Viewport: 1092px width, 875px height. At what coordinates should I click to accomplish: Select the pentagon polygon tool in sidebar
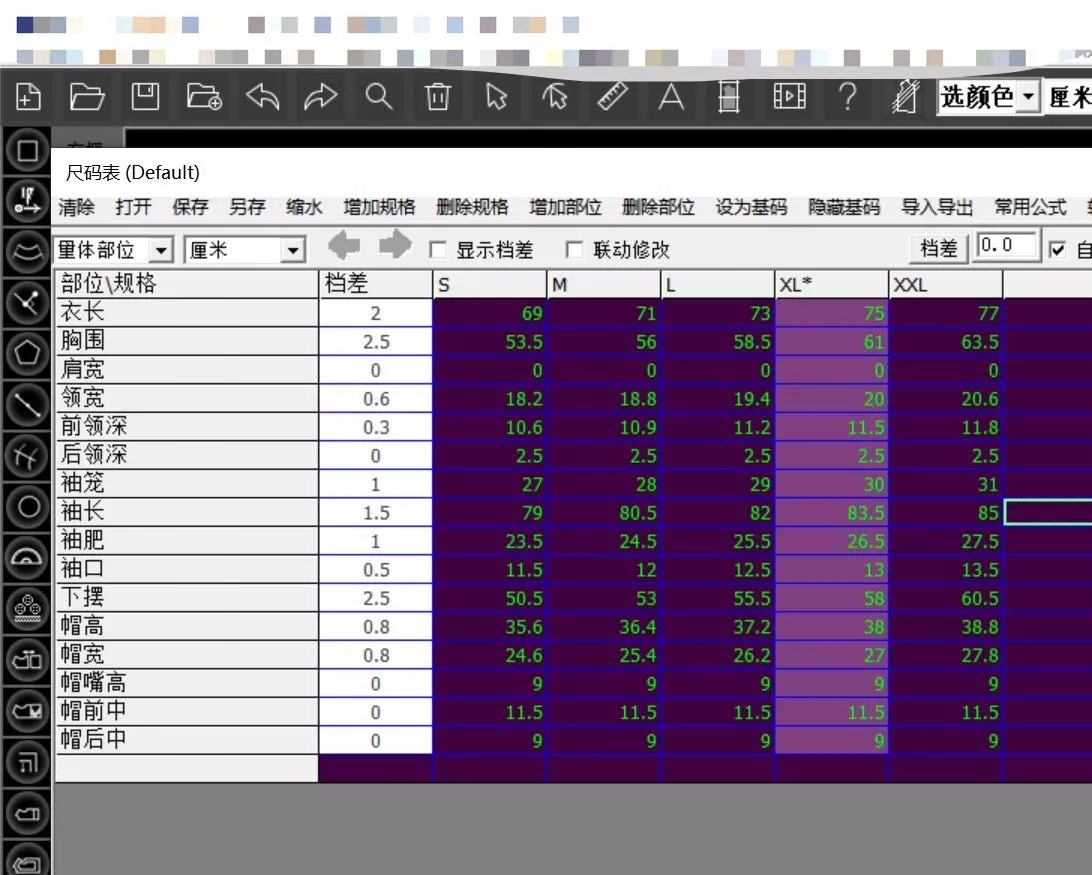click(27, 353)
